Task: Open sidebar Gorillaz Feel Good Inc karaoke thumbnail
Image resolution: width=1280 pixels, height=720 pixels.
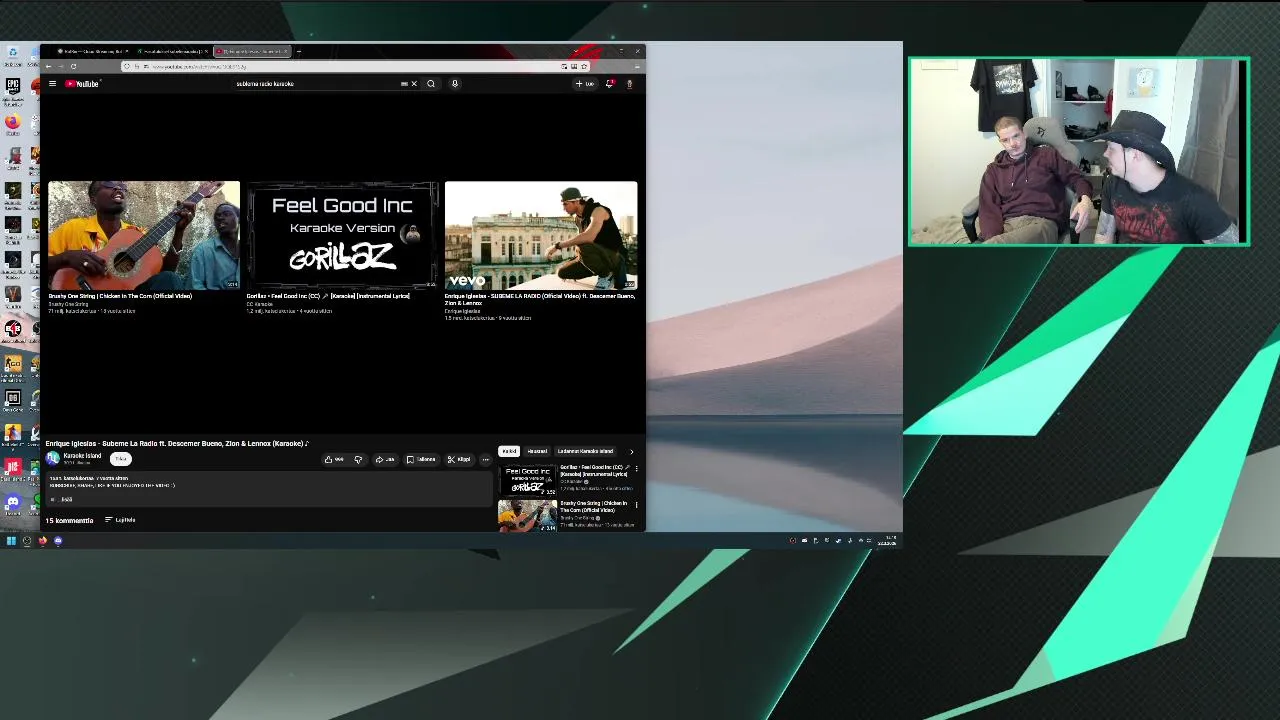Action: (528, 480)
